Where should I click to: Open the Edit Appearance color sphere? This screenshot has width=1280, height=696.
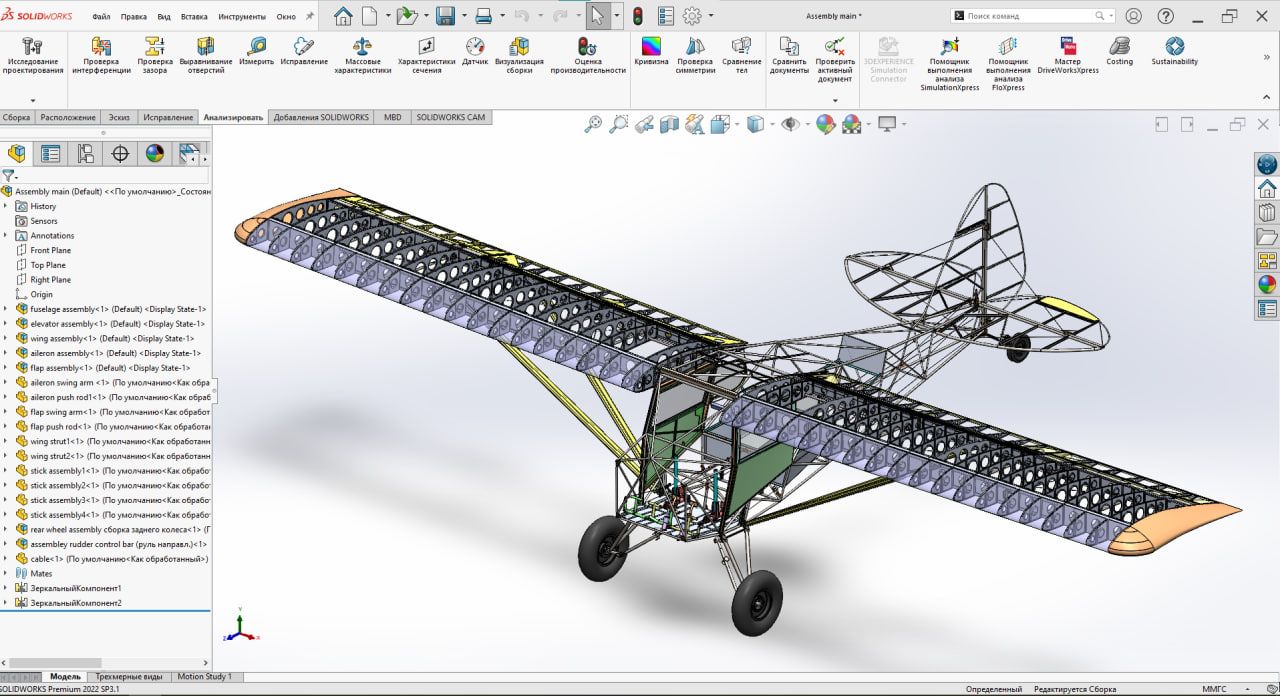click(x=825, y=124)
